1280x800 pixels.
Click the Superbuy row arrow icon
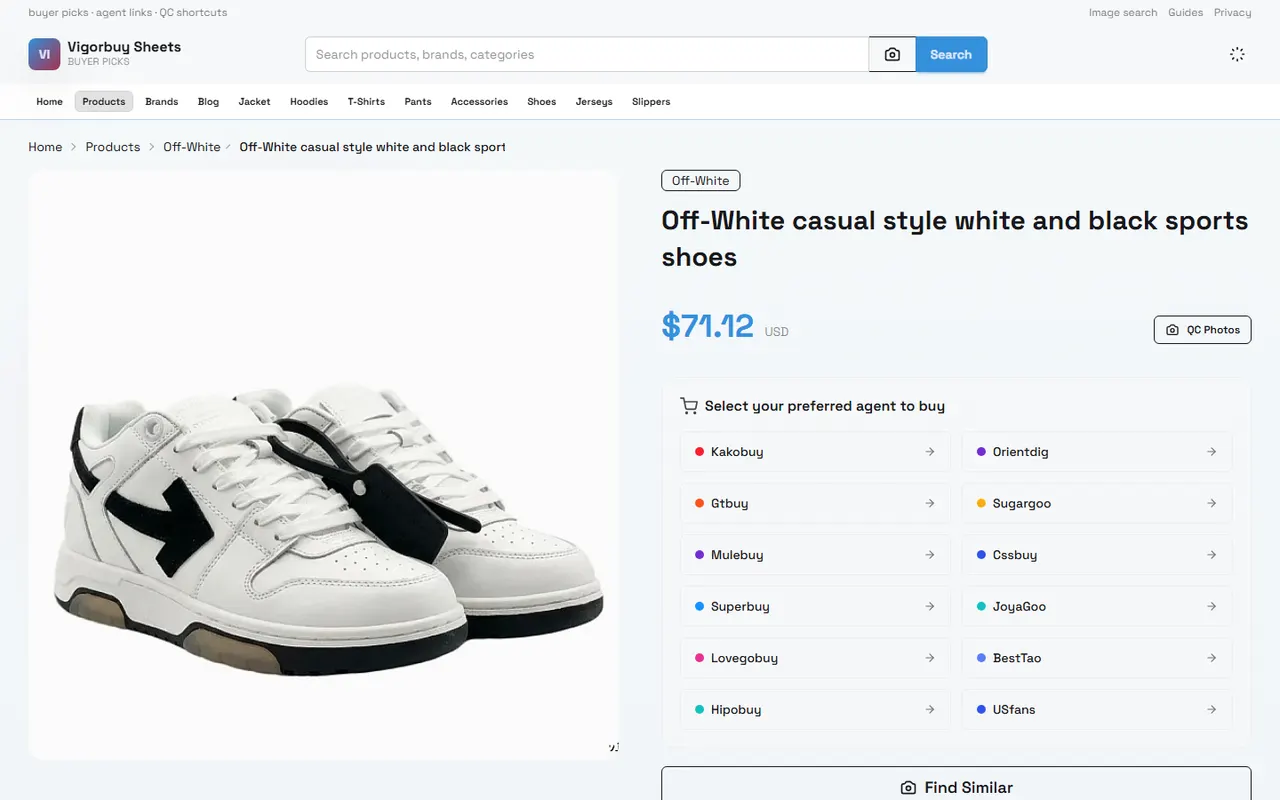click(930, 607)
